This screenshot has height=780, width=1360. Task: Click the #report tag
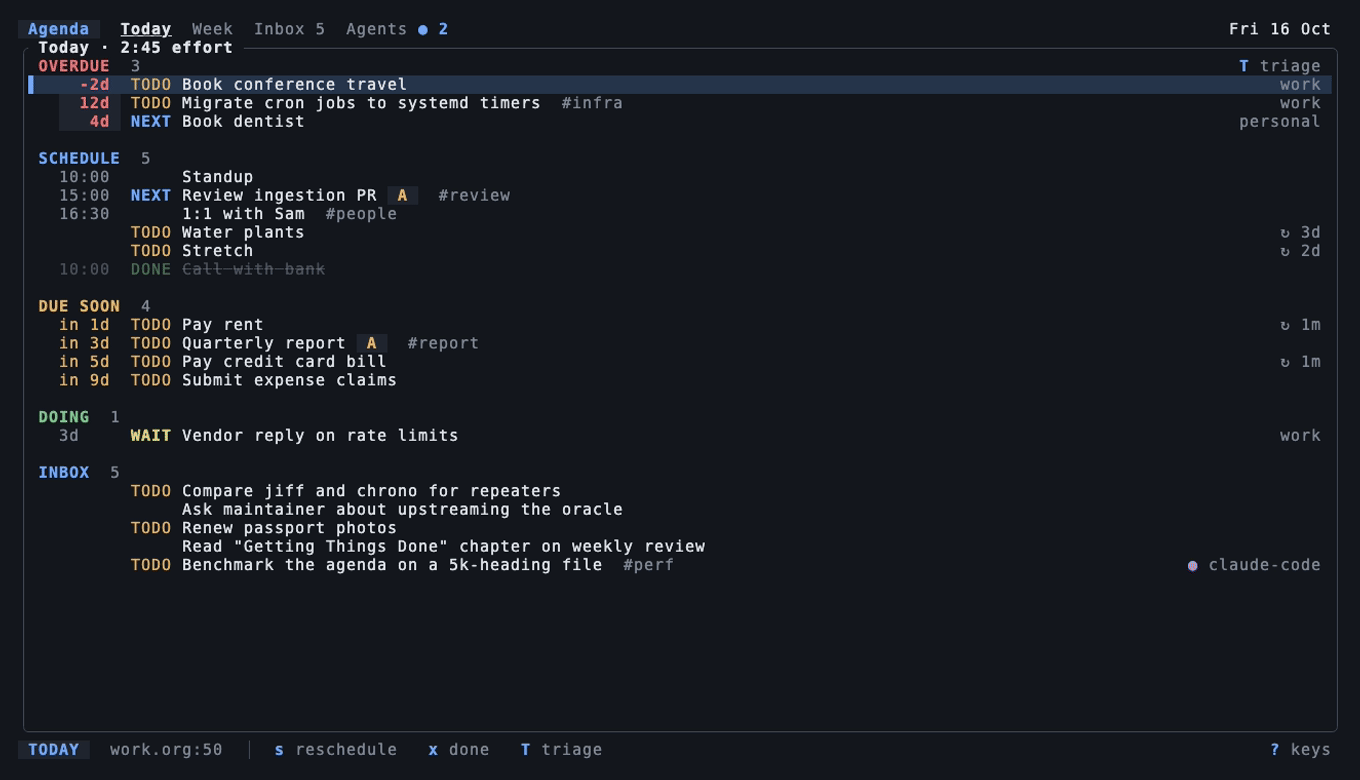443,343
